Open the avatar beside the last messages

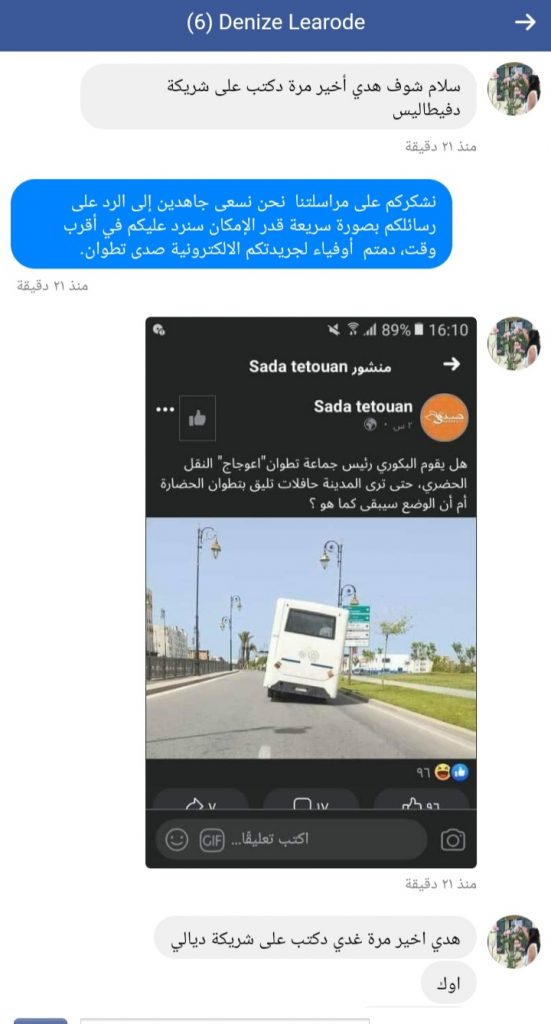514,942
